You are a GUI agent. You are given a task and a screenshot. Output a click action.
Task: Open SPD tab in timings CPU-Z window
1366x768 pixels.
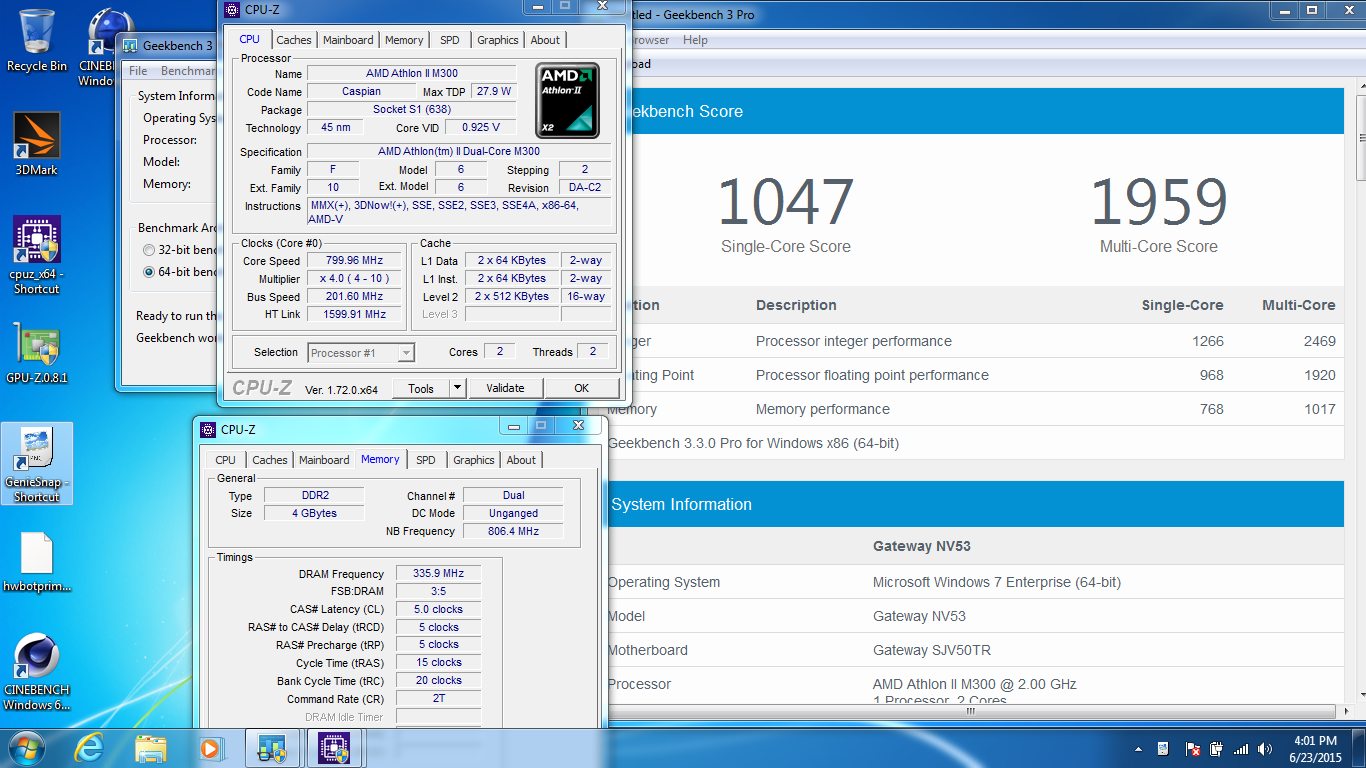pos(426,460)
